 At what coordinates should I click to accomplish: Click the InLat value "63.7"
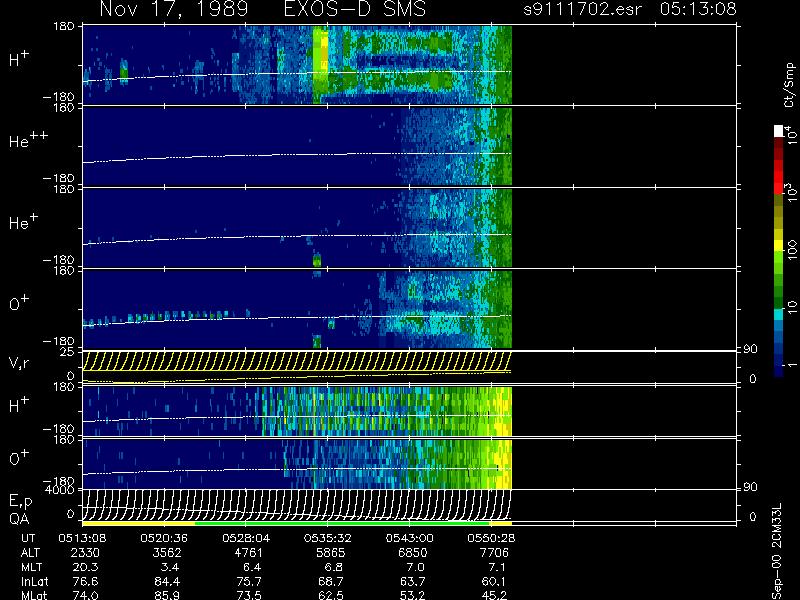coord(415,581)
